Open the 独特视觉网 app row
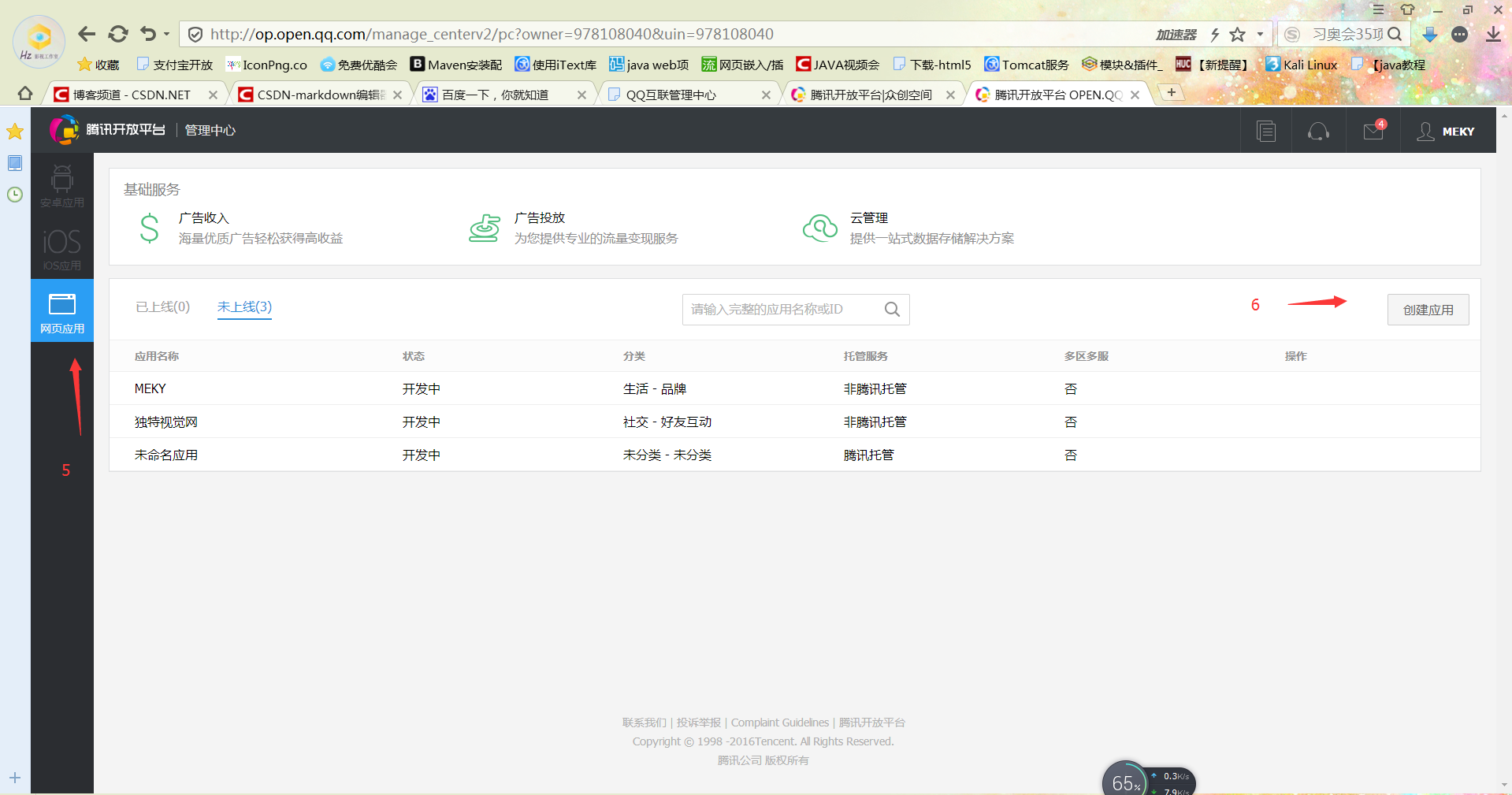The width and height of the screenshot is (1512, 795). 794,422
